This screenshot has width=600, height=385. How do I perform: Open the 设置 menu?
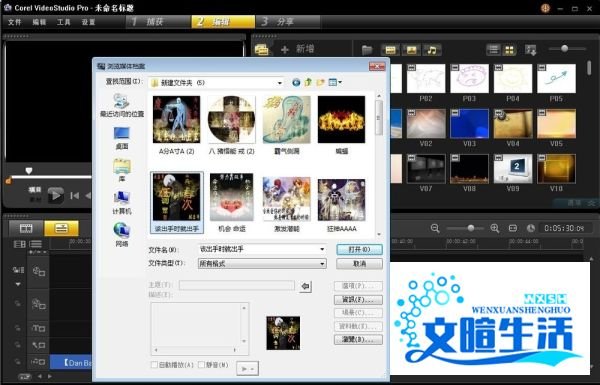(x=88, y=22)
